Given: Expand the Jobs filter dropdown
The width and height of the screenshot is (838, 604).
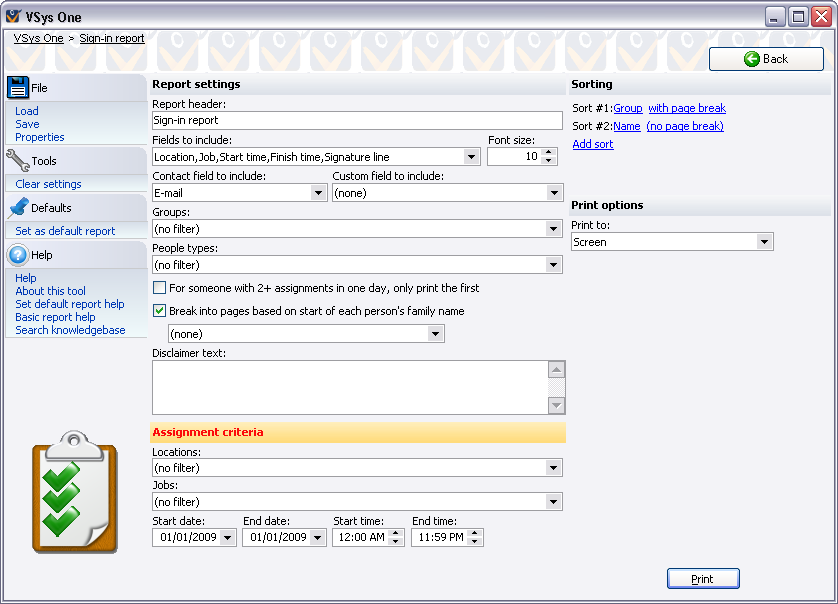Looking at the screenshot, I should 553,502.
